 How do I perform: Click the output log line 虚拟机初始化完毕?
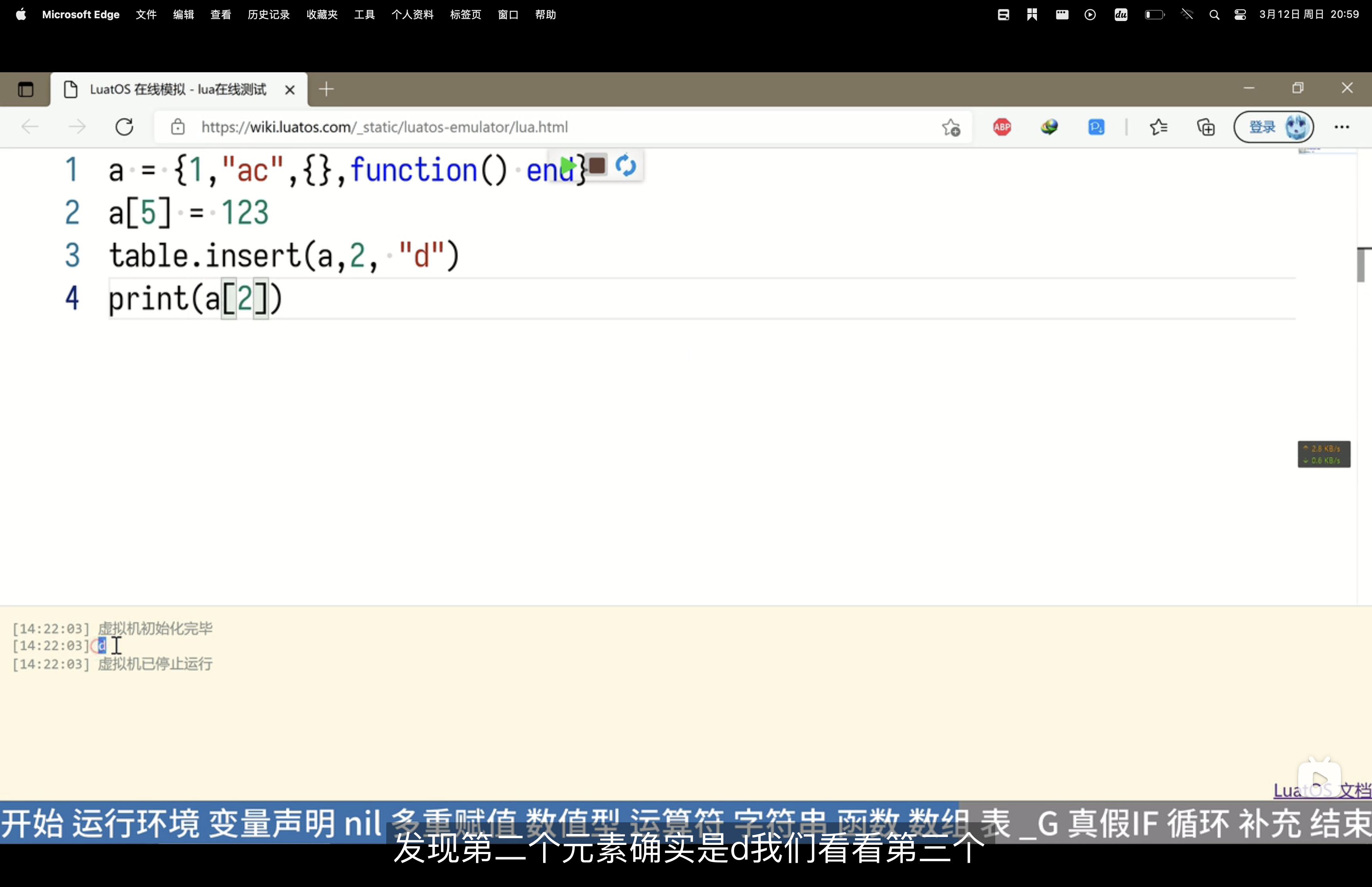coord(156,629)
